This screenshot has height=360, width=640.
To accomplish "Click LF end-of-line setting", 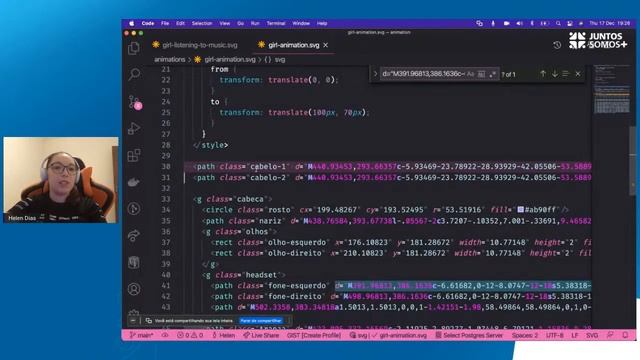I will (575, 335).
